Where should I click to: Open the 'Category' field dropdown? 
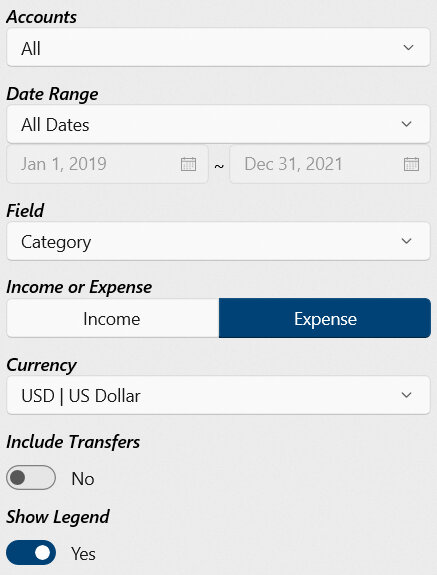(x=218, y=241)
